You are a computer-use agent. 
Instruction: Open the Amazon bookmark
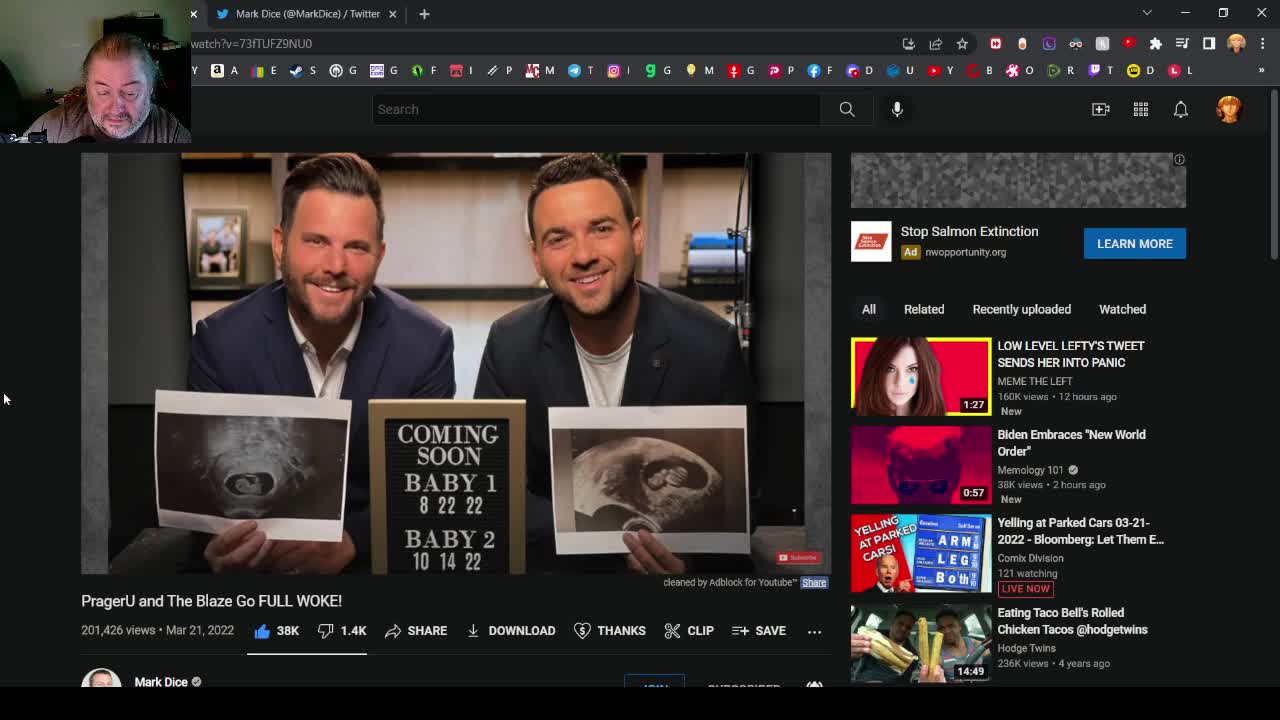click(x=224, y=71)
